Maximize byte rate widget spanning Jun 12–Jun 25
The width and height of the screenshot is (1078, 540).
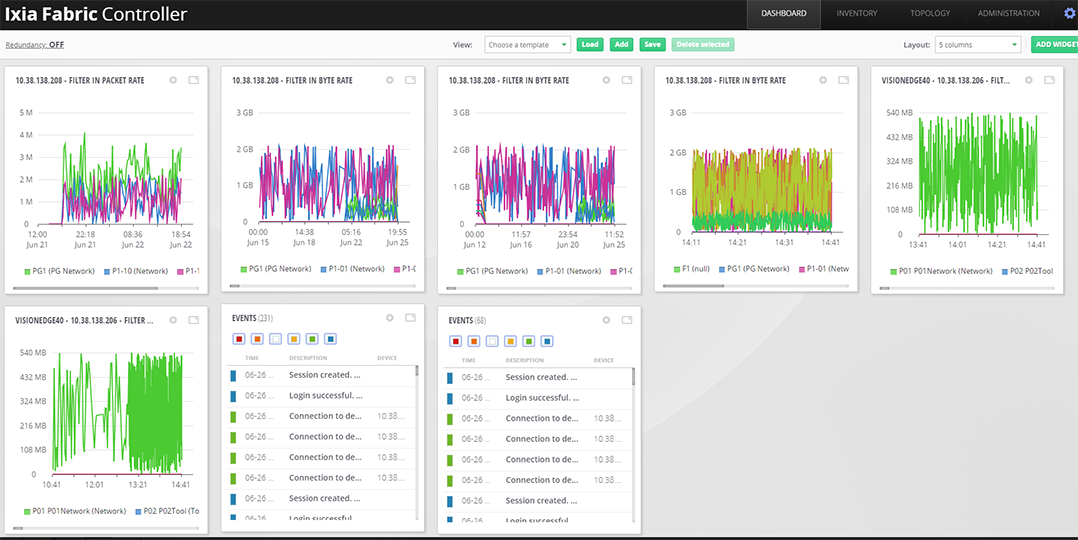tap(627, 80)
